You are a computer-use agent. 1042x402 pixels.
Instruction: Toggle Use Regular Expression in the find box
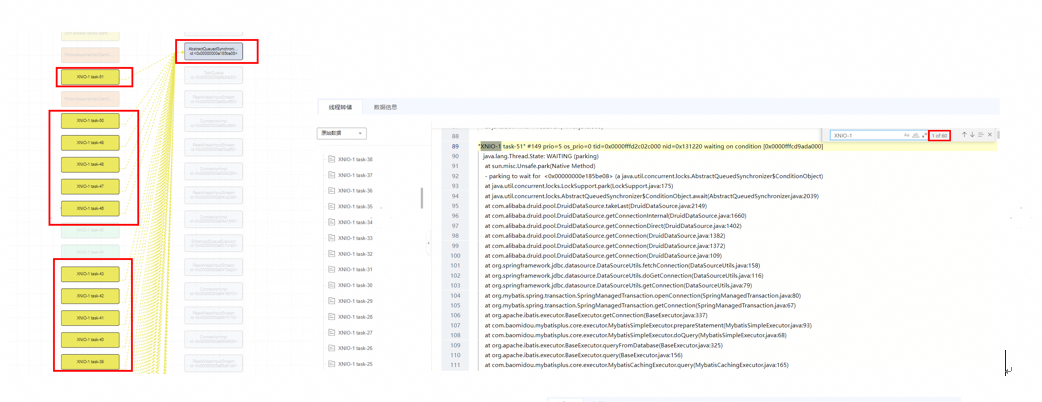922,135
